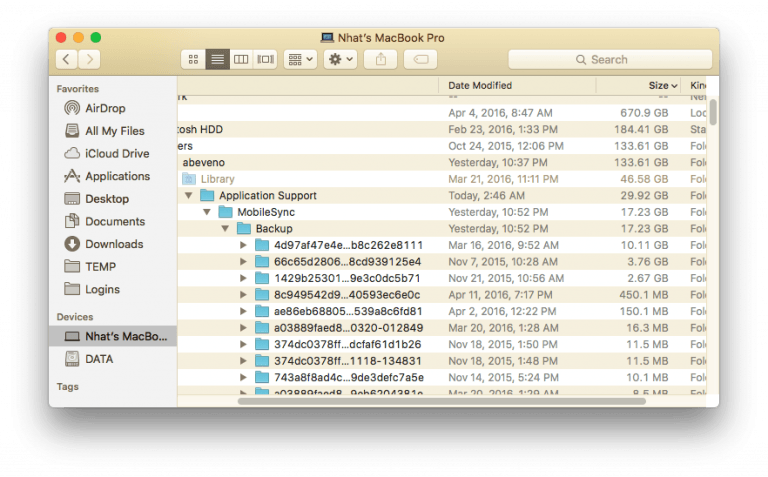Select the Library folder row
The image size is (768, 477).
(442, 179)
